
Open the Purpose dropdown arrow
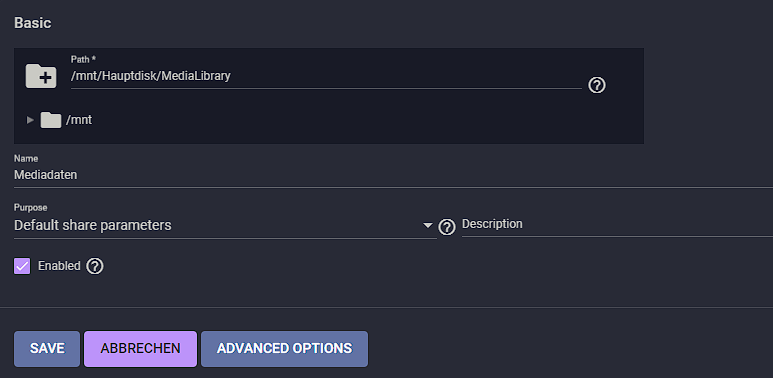(427, 226)
